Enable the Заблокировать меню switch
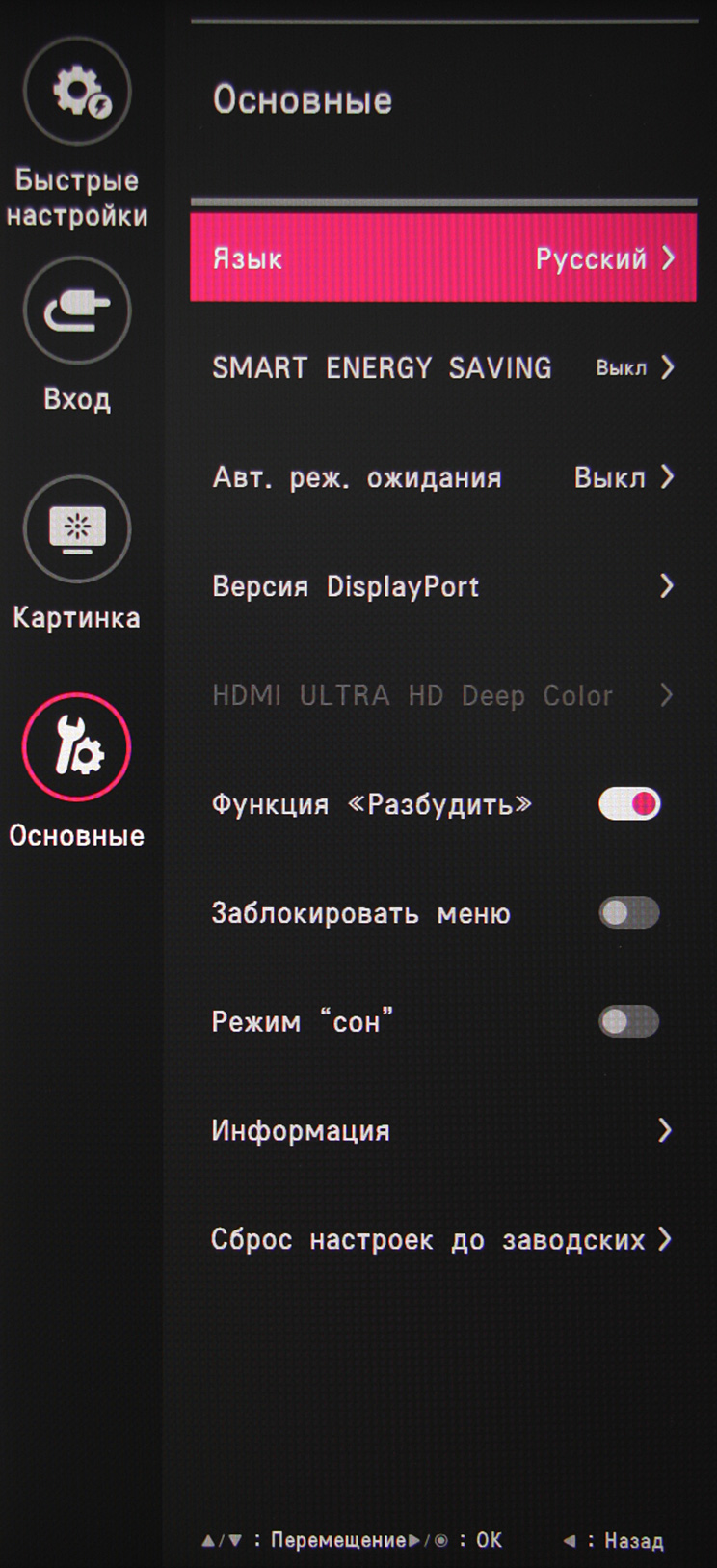The width and height of the screenshot is (717, 1568). (629, 912)
